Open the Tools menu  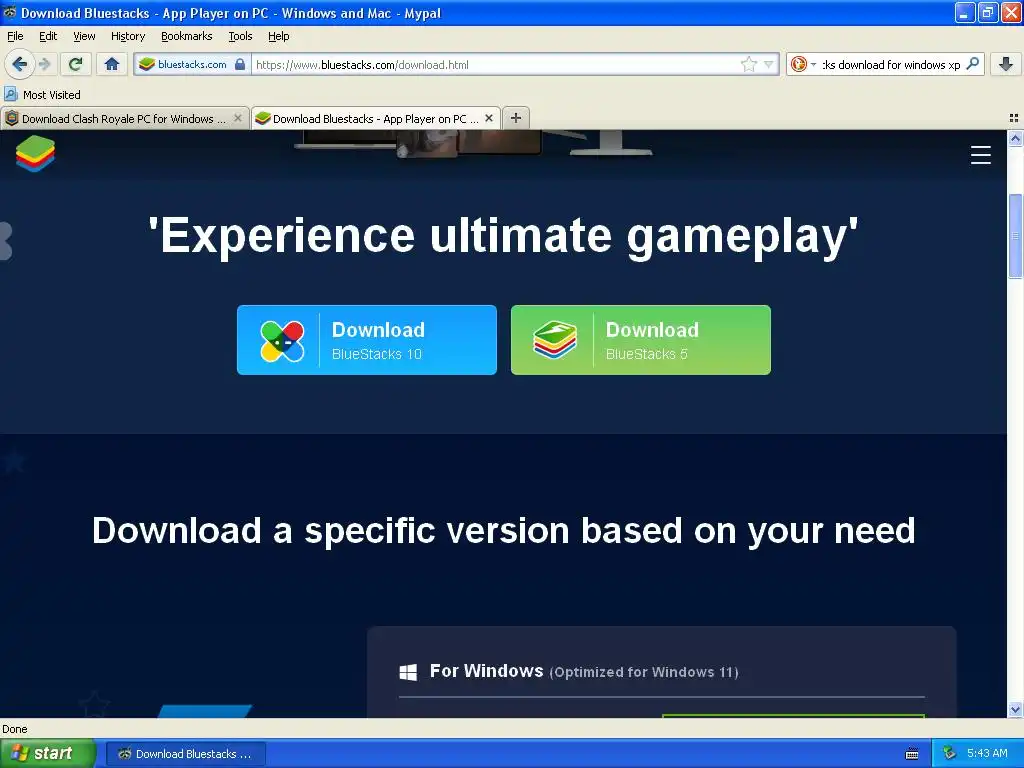pyautogui.click(x=240, y=36)
